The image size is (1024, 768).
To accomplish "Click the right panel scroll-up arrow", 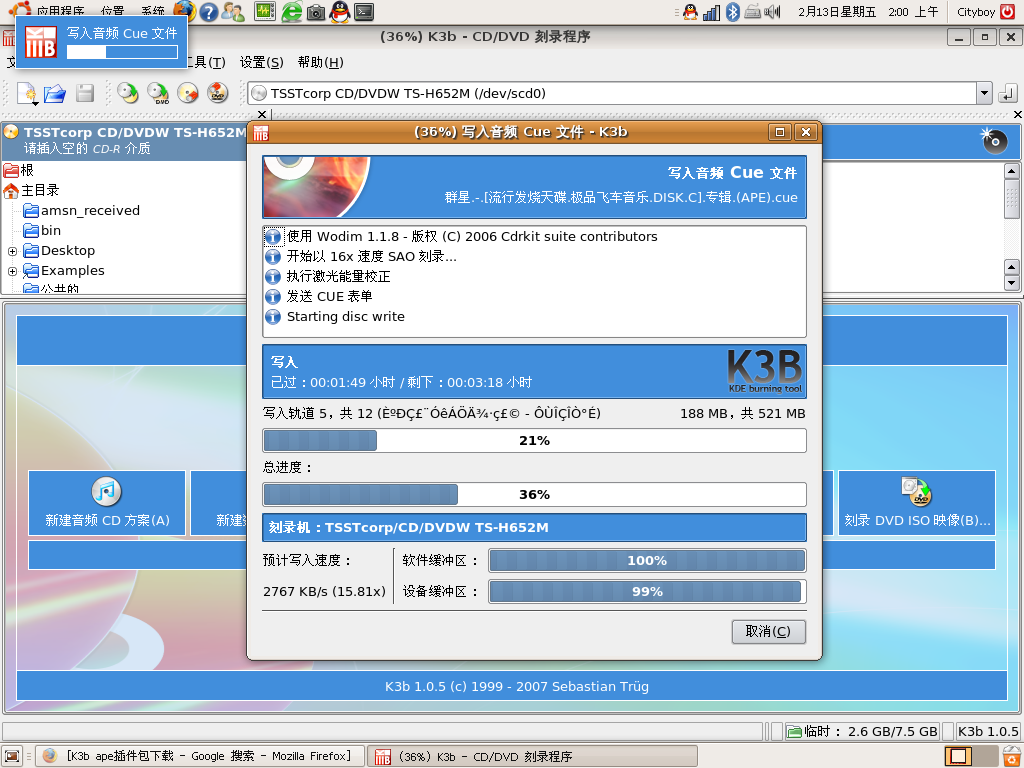I will click(x=1012, y=172).
